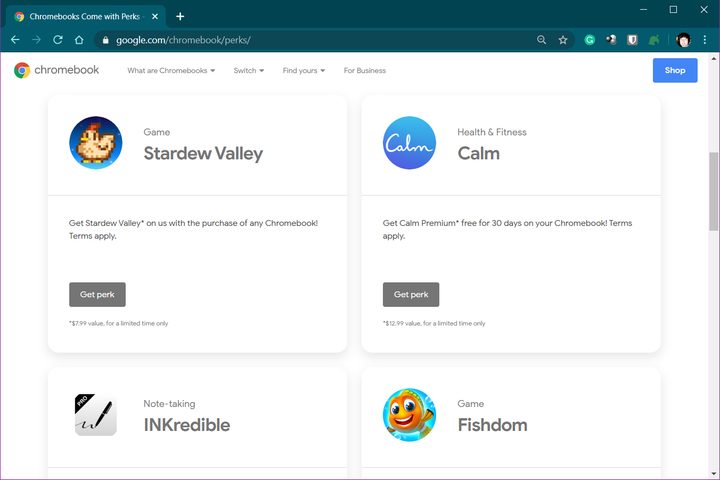Viewport: 720px width, 480px height.
Task: Open the shield extension icon
Action: [x=632, y=40]
